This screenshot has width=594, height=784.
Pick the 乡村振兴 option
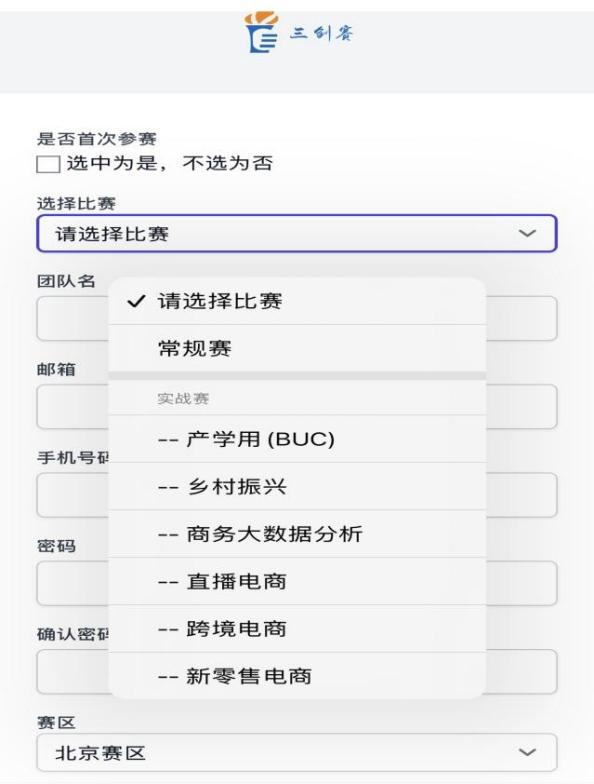297,486
